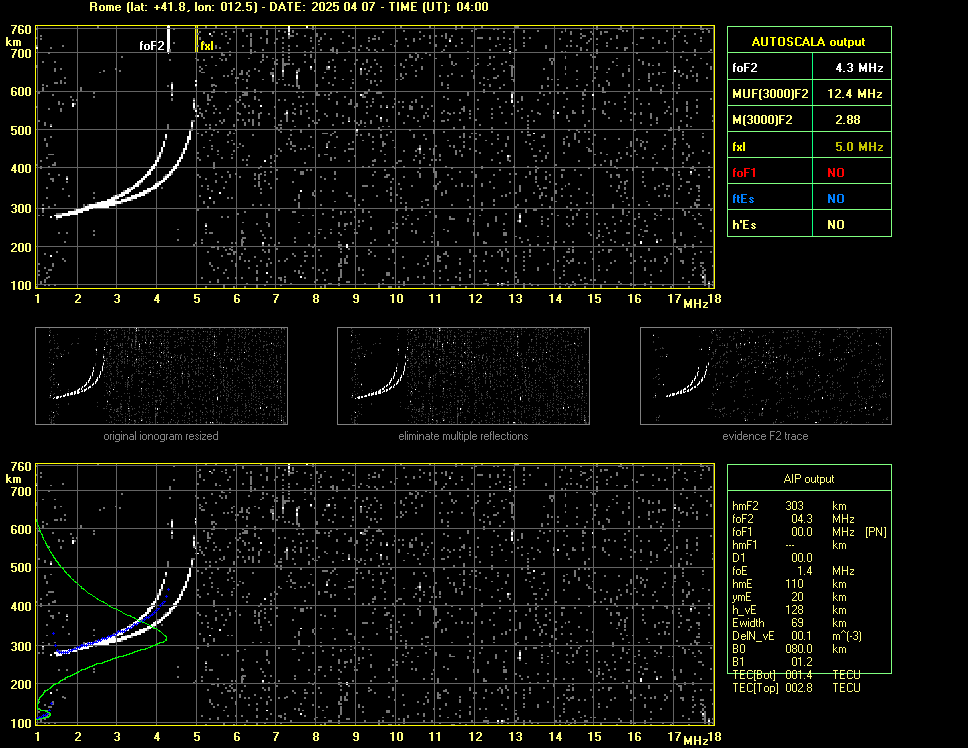Click the blue ftEs label
Image resolution: width=968 pixels, height=748 pixels.
point(743,199)
